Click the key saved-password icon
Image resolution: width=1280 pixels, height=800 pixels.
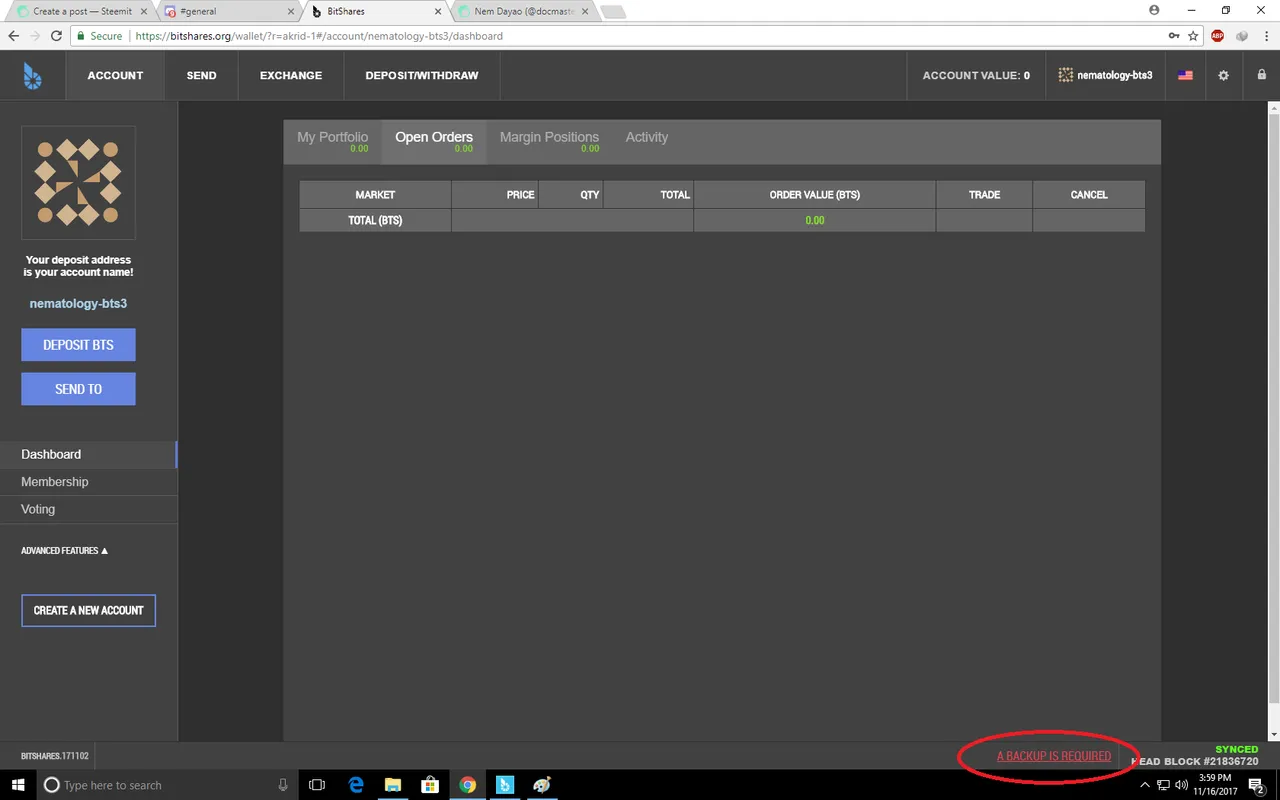pyautogui.click(x=1174, y=36)
